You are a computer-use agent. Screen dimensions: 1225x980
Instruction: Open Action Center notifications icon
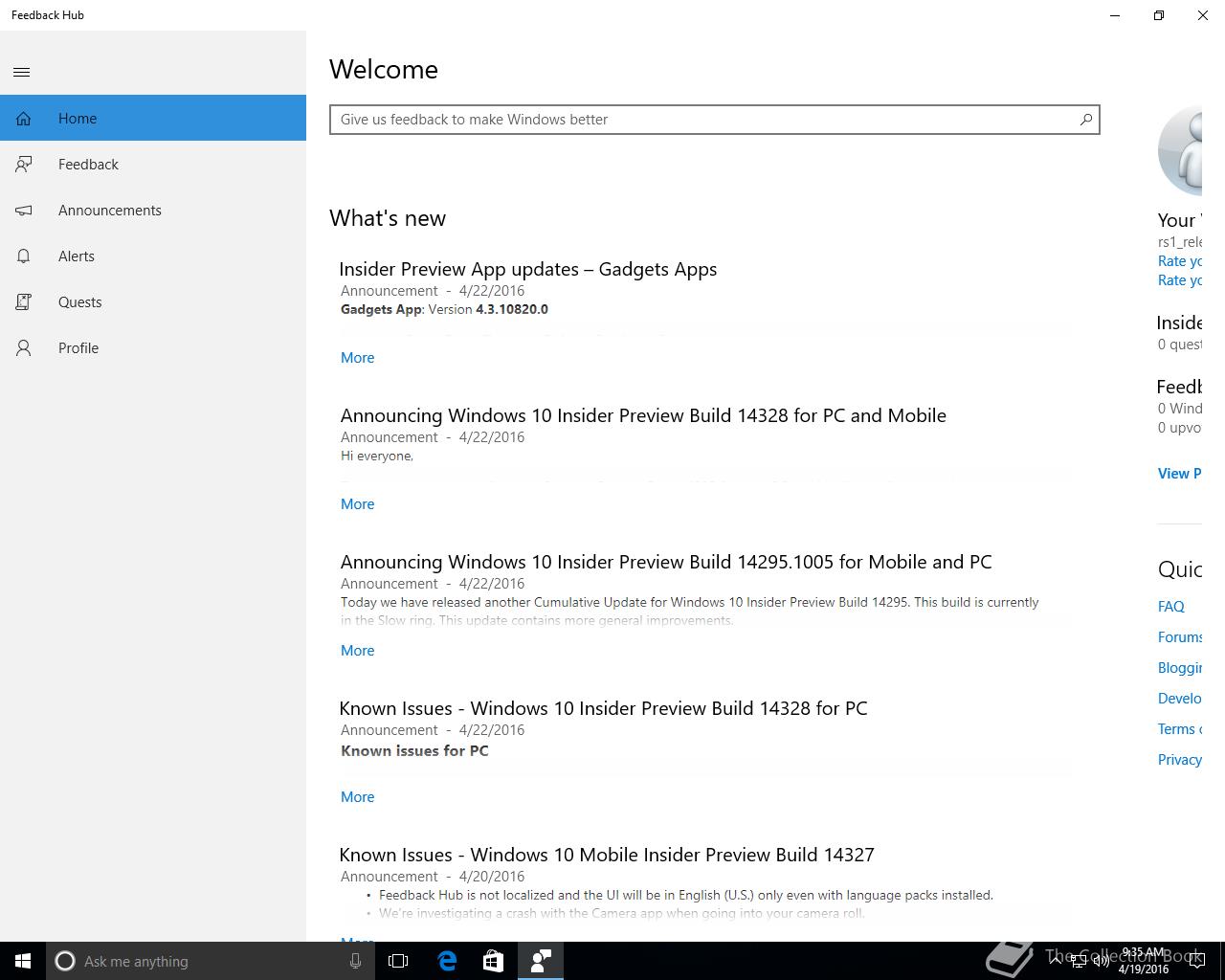(x=1196, y=961)
